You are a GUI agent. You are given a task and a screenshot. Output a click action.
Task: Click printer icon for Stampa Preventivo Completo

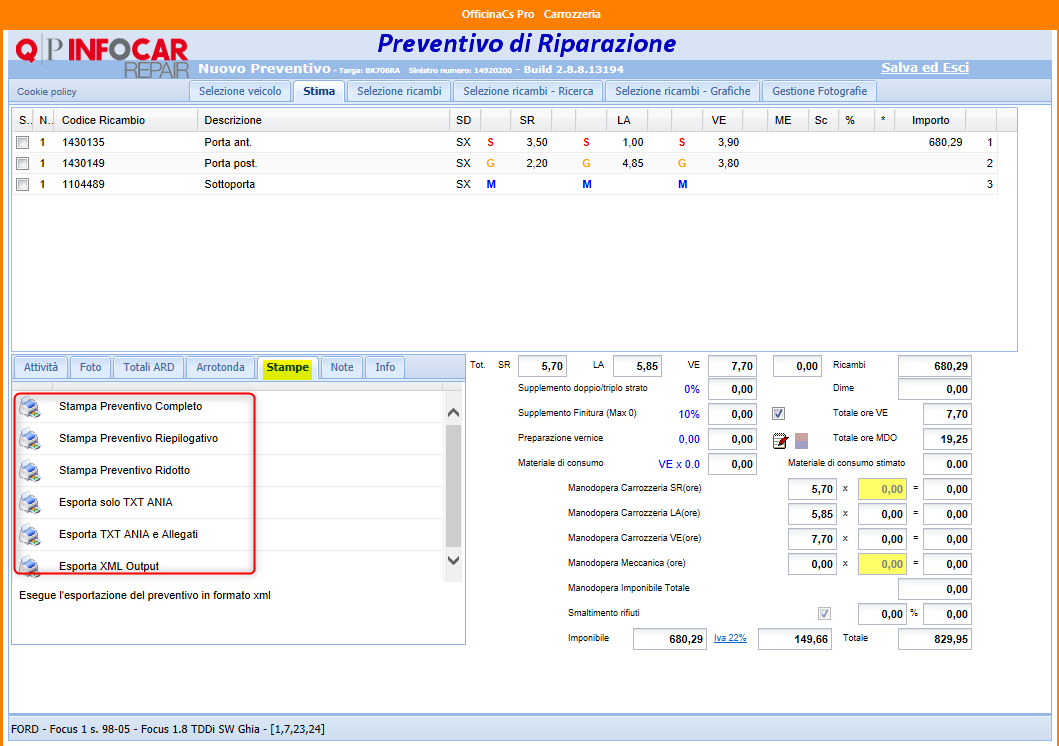pyautogui.click(x=30, y=407)
